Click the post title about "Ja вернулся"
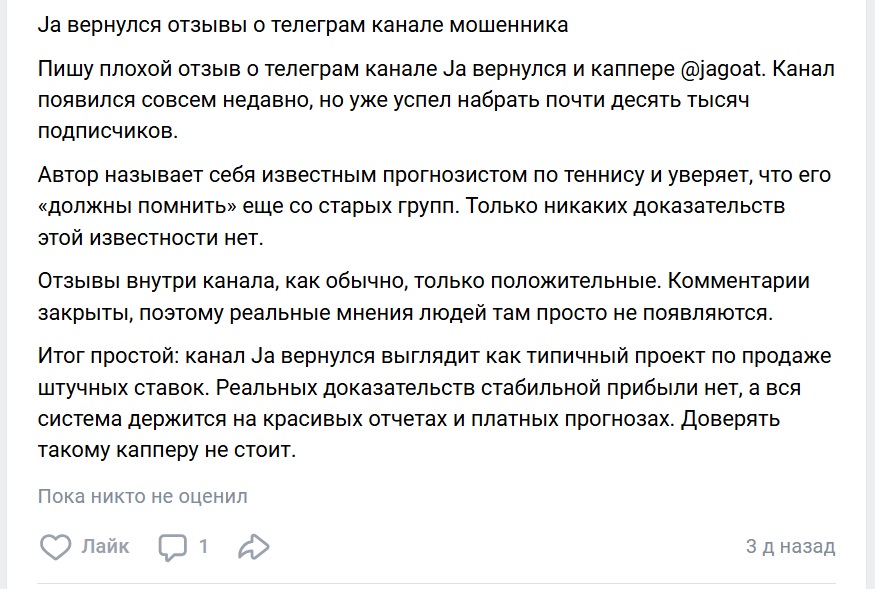Image resolution: width=875 pixels, height=589 pixels. tap(302, 25)
